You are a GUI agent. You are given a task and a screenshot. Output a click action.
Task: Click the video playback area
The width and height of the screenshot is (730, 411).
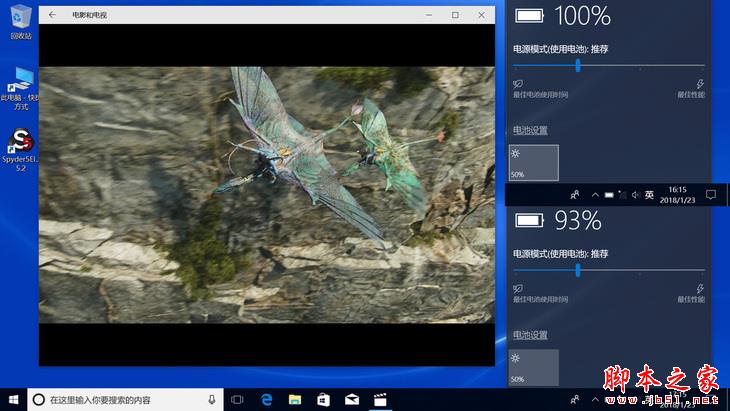(x=267, y=195)
